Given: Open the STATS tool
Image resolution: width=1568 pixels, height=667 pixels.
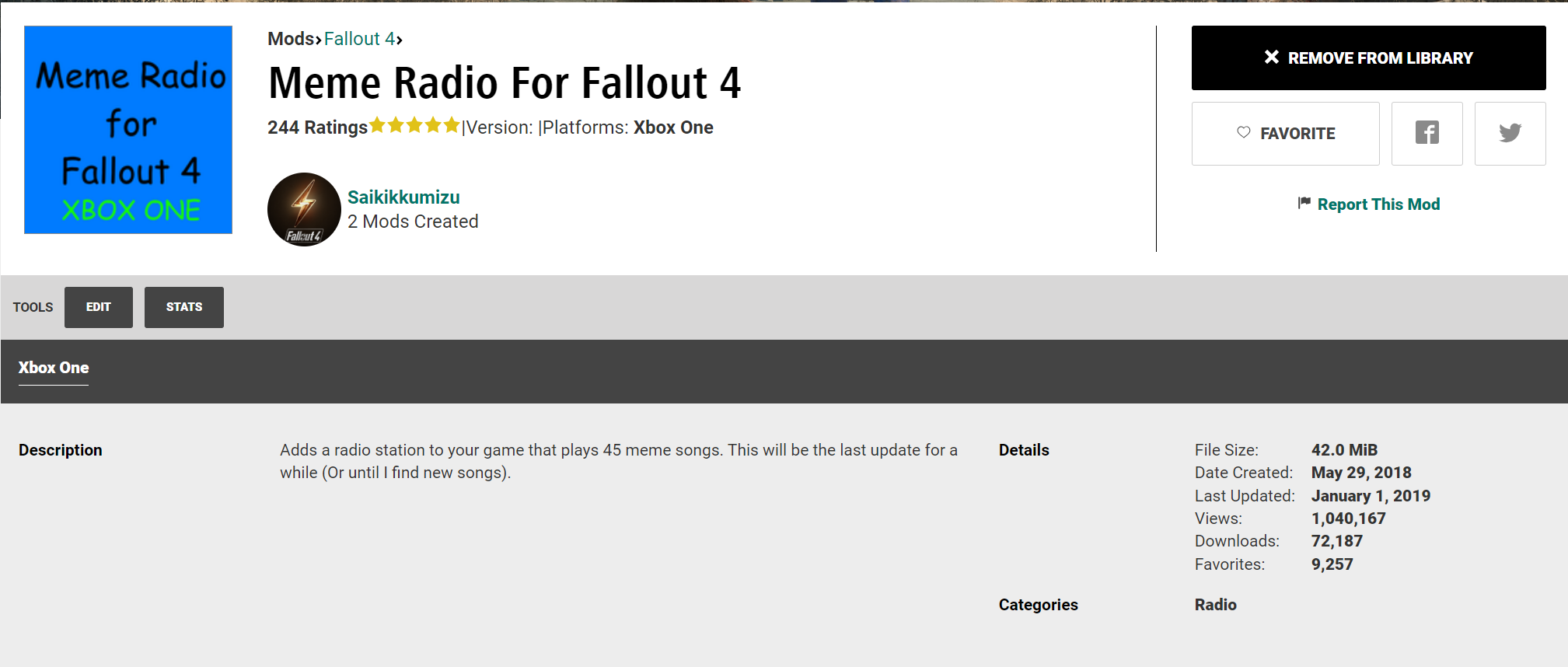Looking at the screenshot, I should pyautogui.click(x=184, y=307).
